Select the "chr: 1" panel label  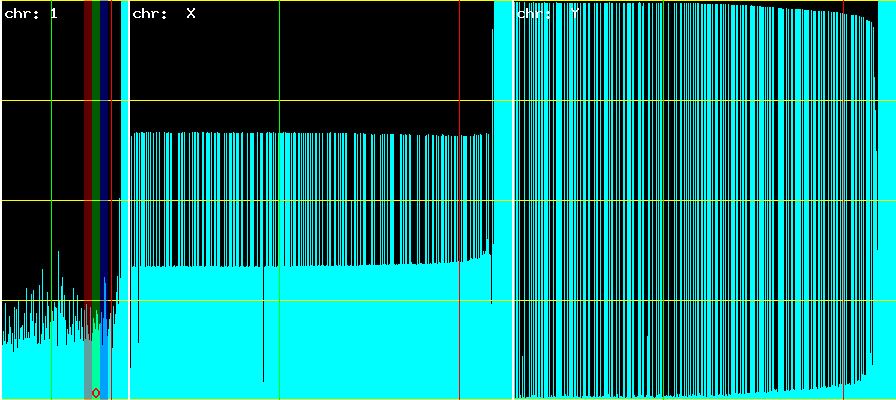tap(31, 14)
